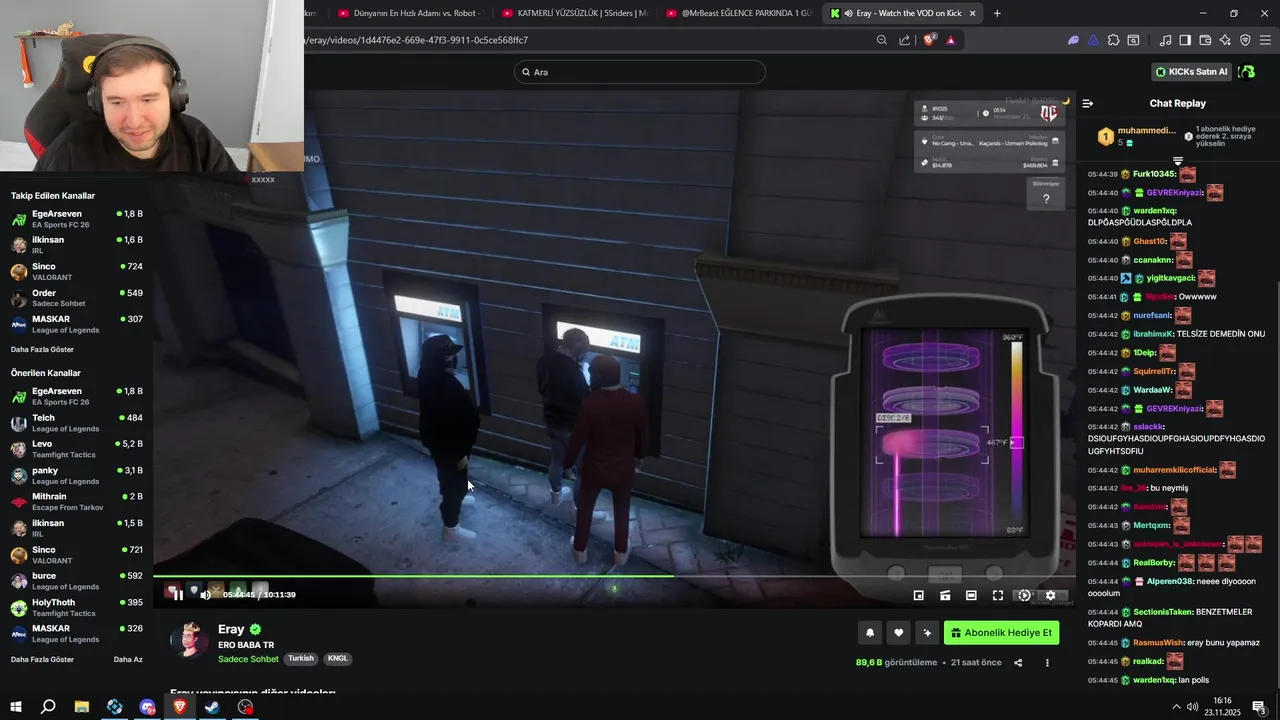
Task: Click the Turkish language tag
Action: click(x=301, y=659)
